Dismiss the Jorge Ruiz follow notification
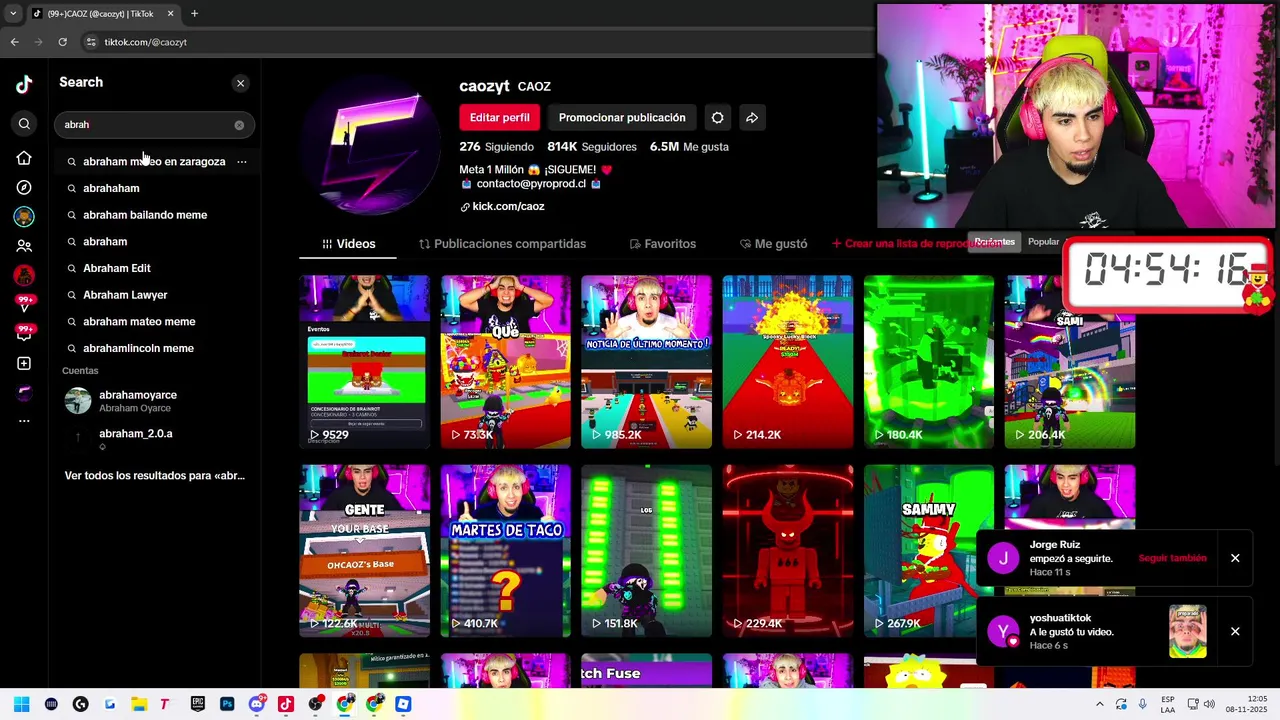1280x720 pixels. [1235, 558]
